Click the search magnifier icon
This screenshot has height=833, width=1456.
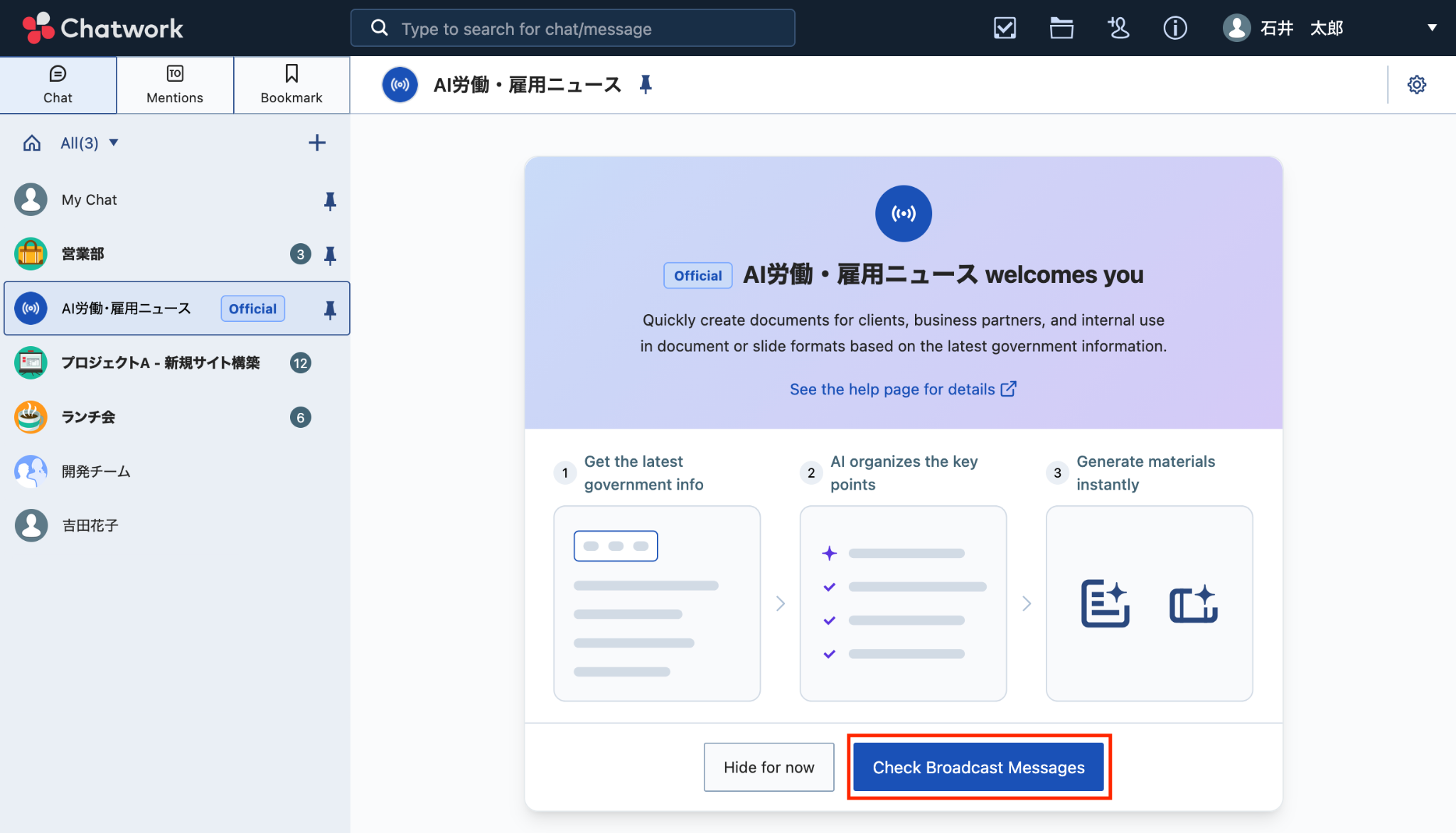coord(380,28)
